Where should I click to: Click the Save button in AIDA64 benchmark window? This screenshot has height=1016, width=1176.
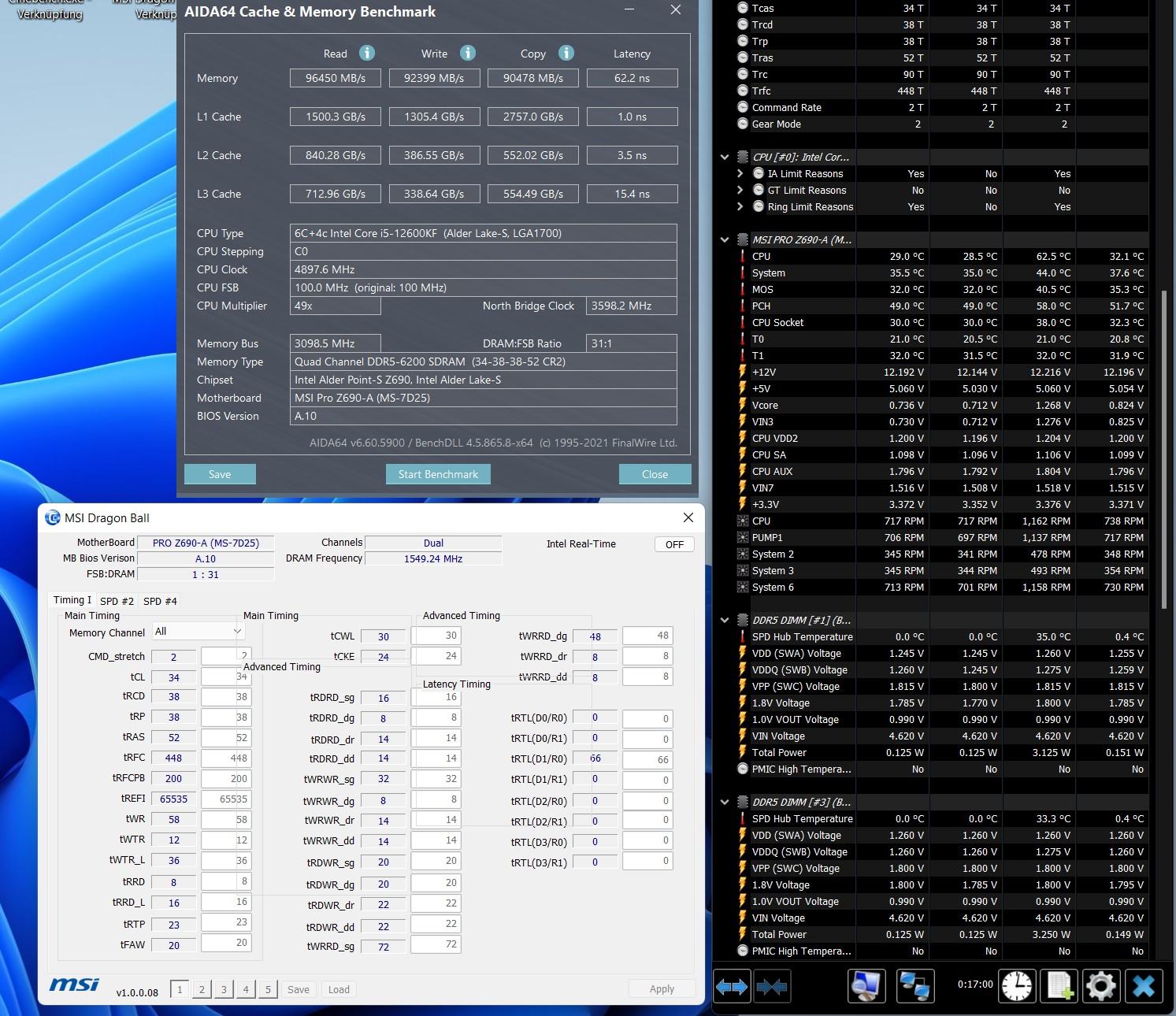220,474
